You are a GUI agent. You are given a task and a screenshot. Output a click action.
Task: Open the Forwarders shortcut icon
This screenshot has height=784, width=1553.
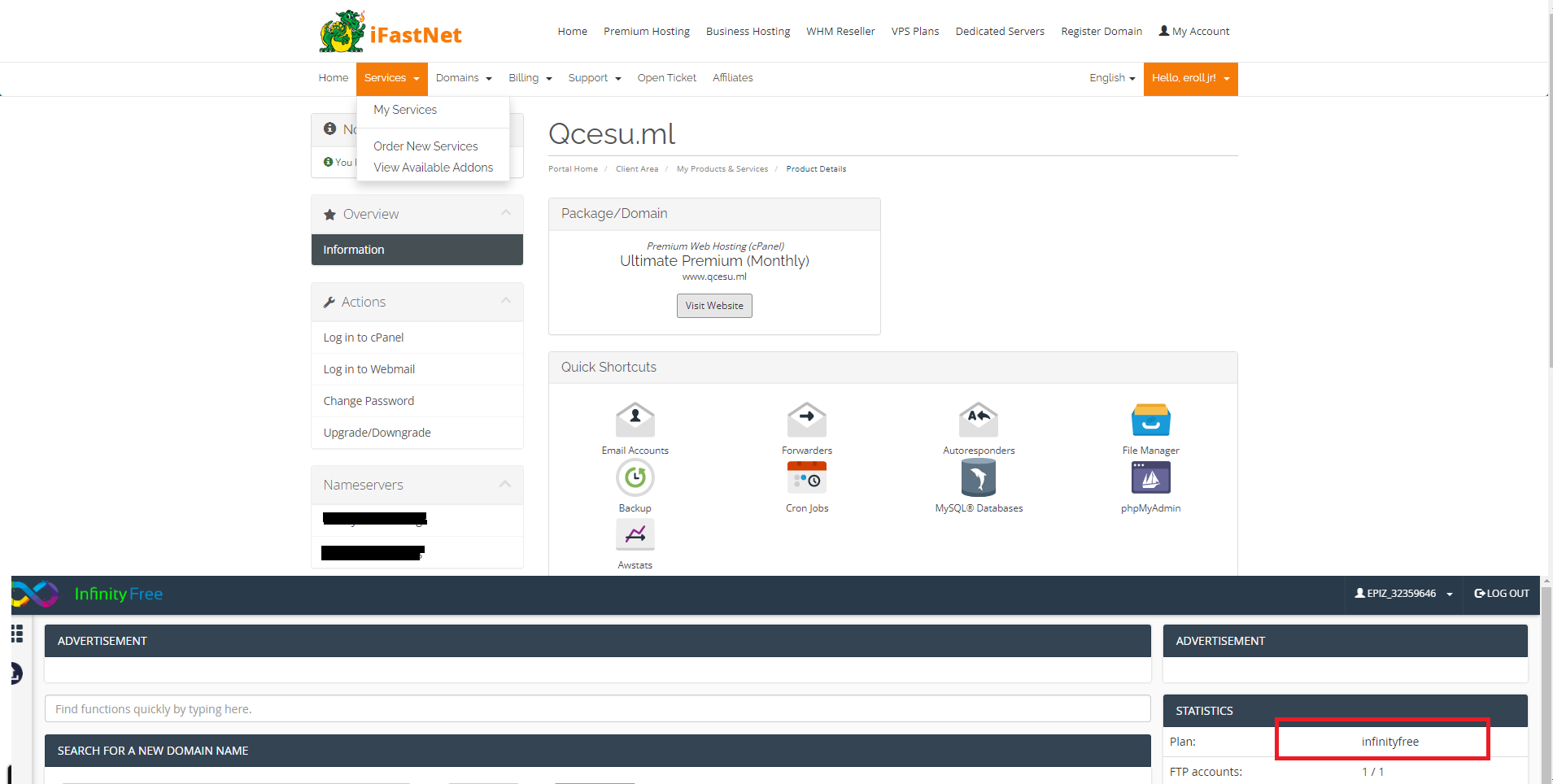807,420
